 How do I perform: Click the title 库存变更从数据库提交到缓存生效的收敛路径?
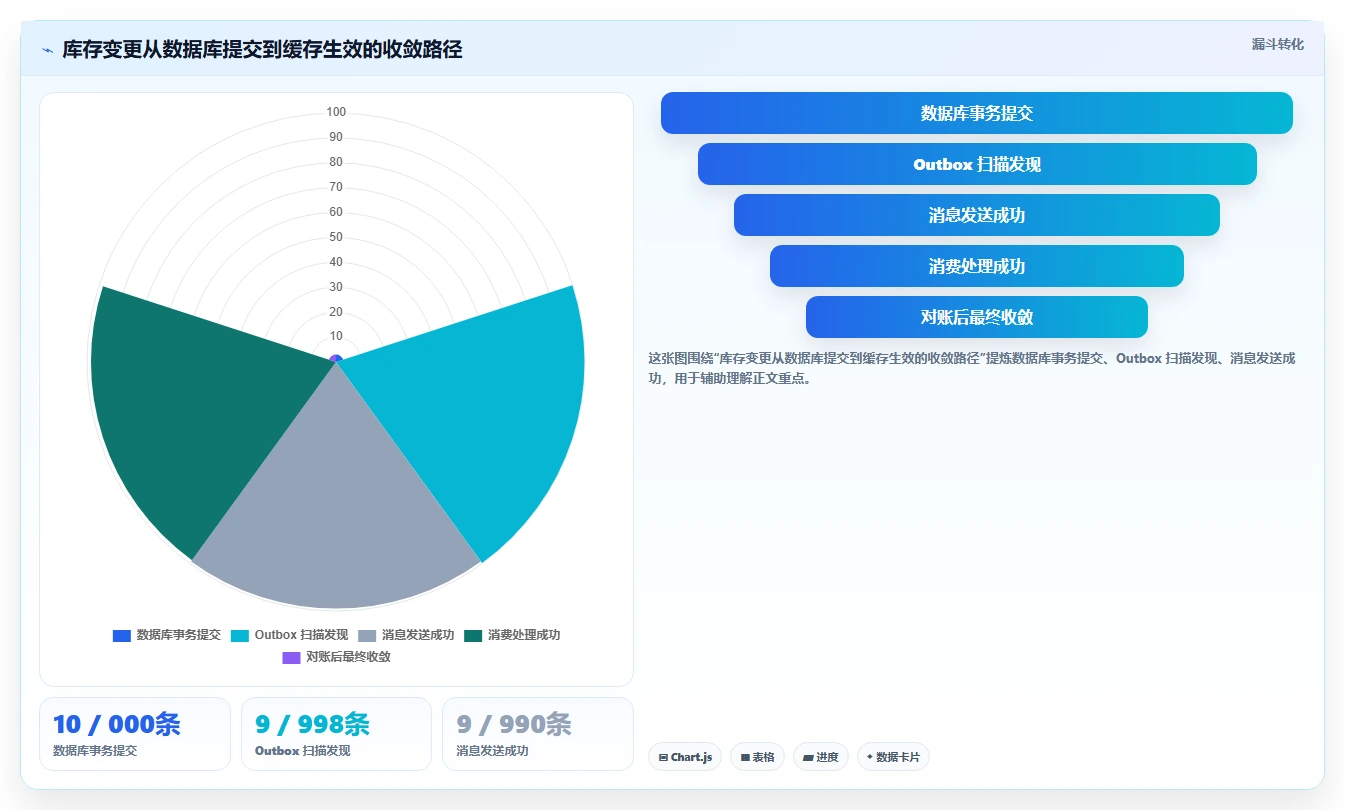tap(262, 50)
